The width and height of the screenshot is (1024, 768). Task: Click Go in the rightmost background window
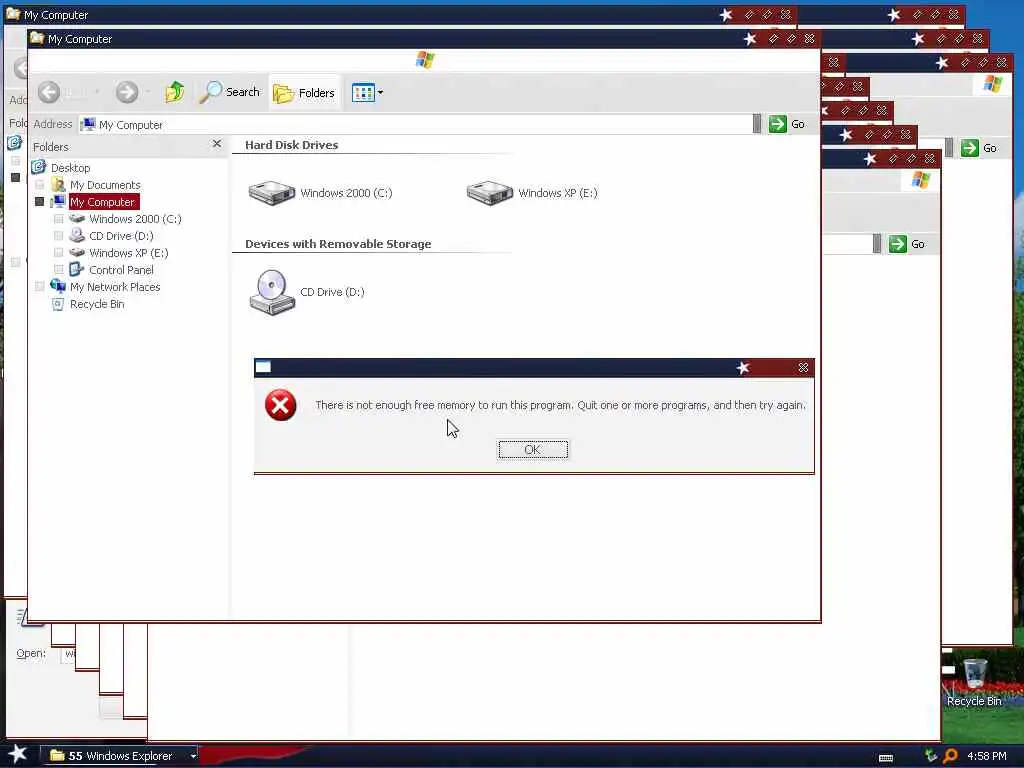pyautogui.click(x=979, y=148)
